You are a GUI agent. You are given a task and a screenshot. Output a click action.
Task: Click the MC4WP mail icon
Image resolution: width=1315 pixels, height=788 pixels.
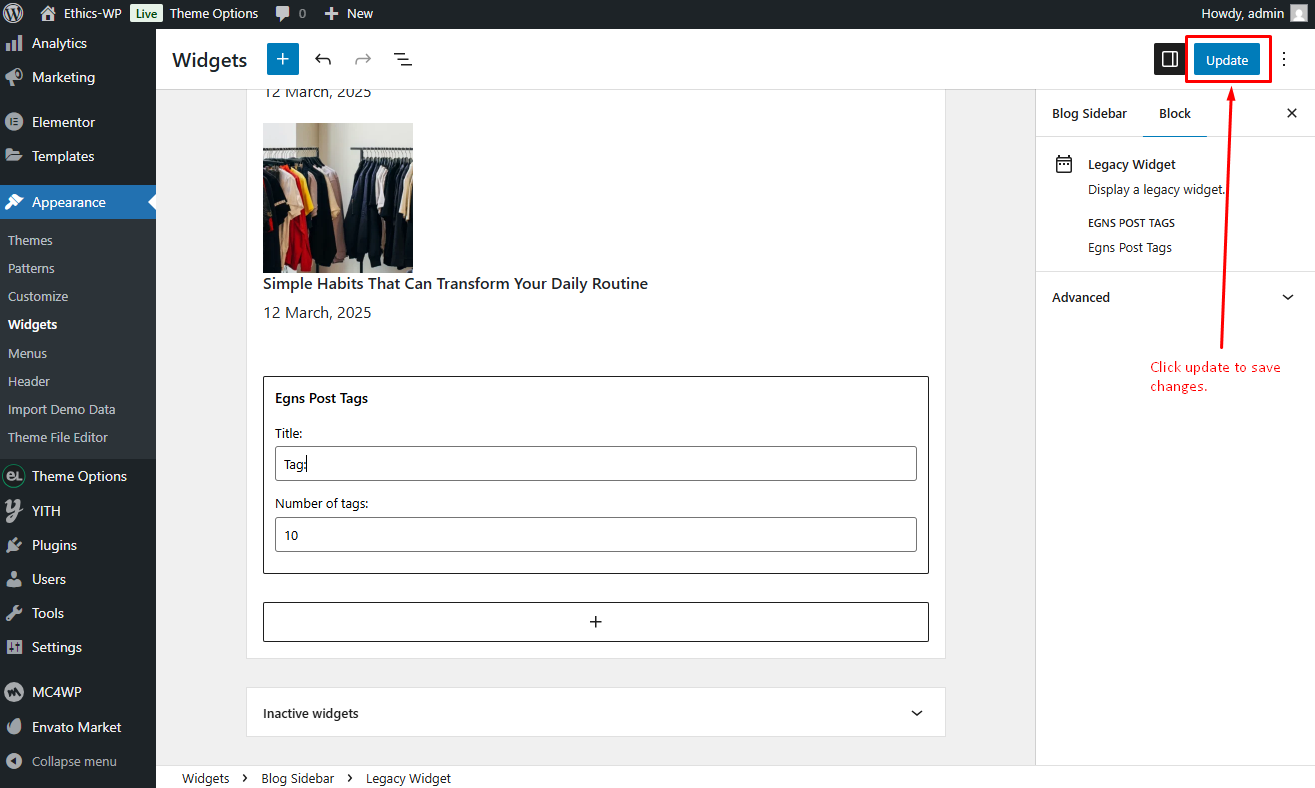click(x=14, y=692)
